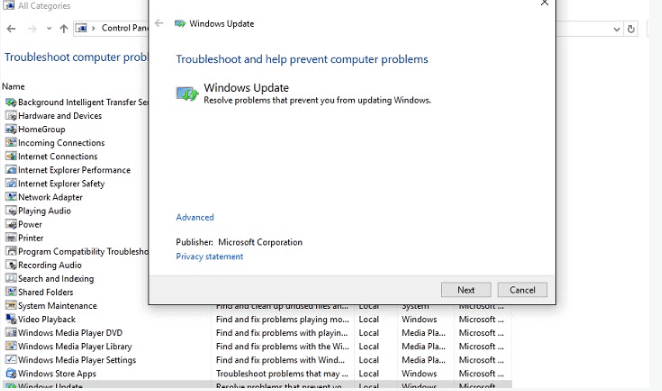Click 'Find and fix problems playing mo...' description

pyautogui.click(x=282, y=319)
